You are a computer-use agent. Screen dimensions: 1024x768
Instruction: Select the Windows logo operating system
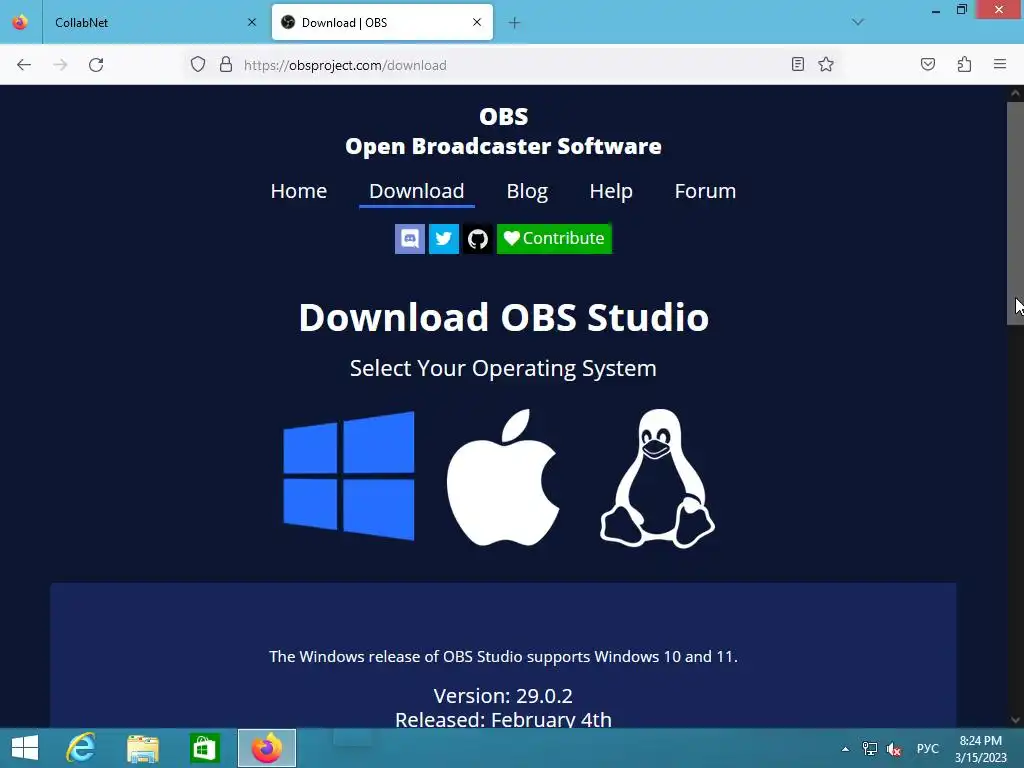tap(349, 476)
